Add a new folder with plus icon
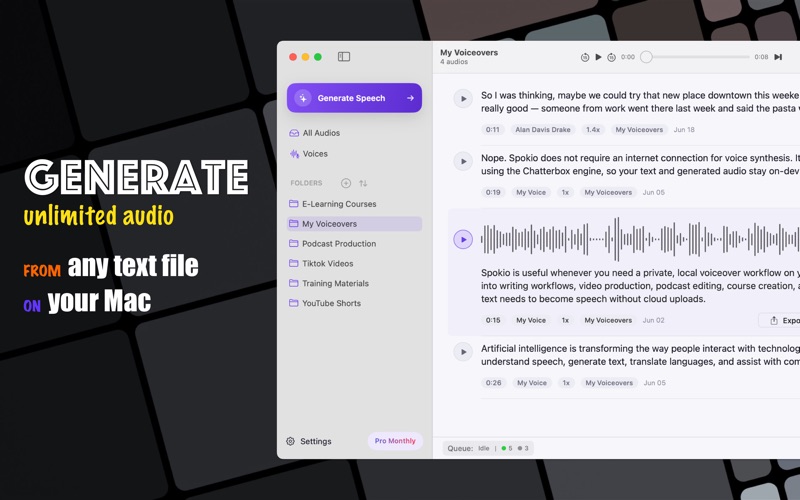This screenshot has height=500, width=800. click(x=345, y=183)
